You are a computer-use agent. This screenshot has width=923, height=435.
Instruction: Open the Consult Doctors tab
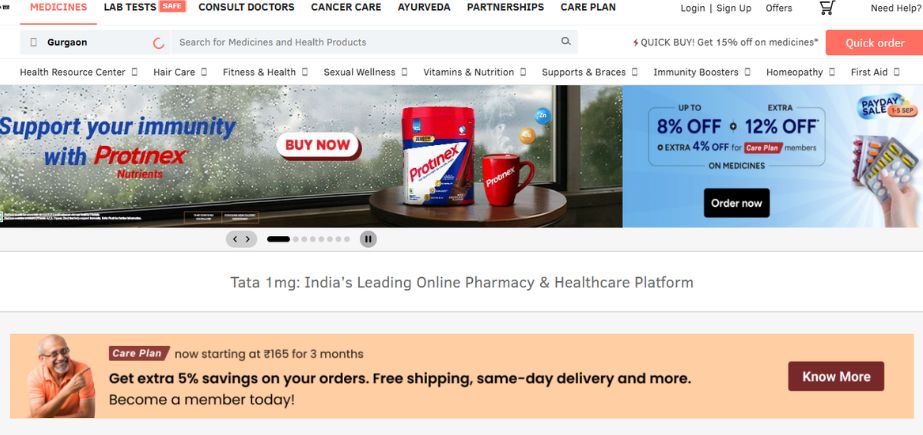tap(246, 7)
